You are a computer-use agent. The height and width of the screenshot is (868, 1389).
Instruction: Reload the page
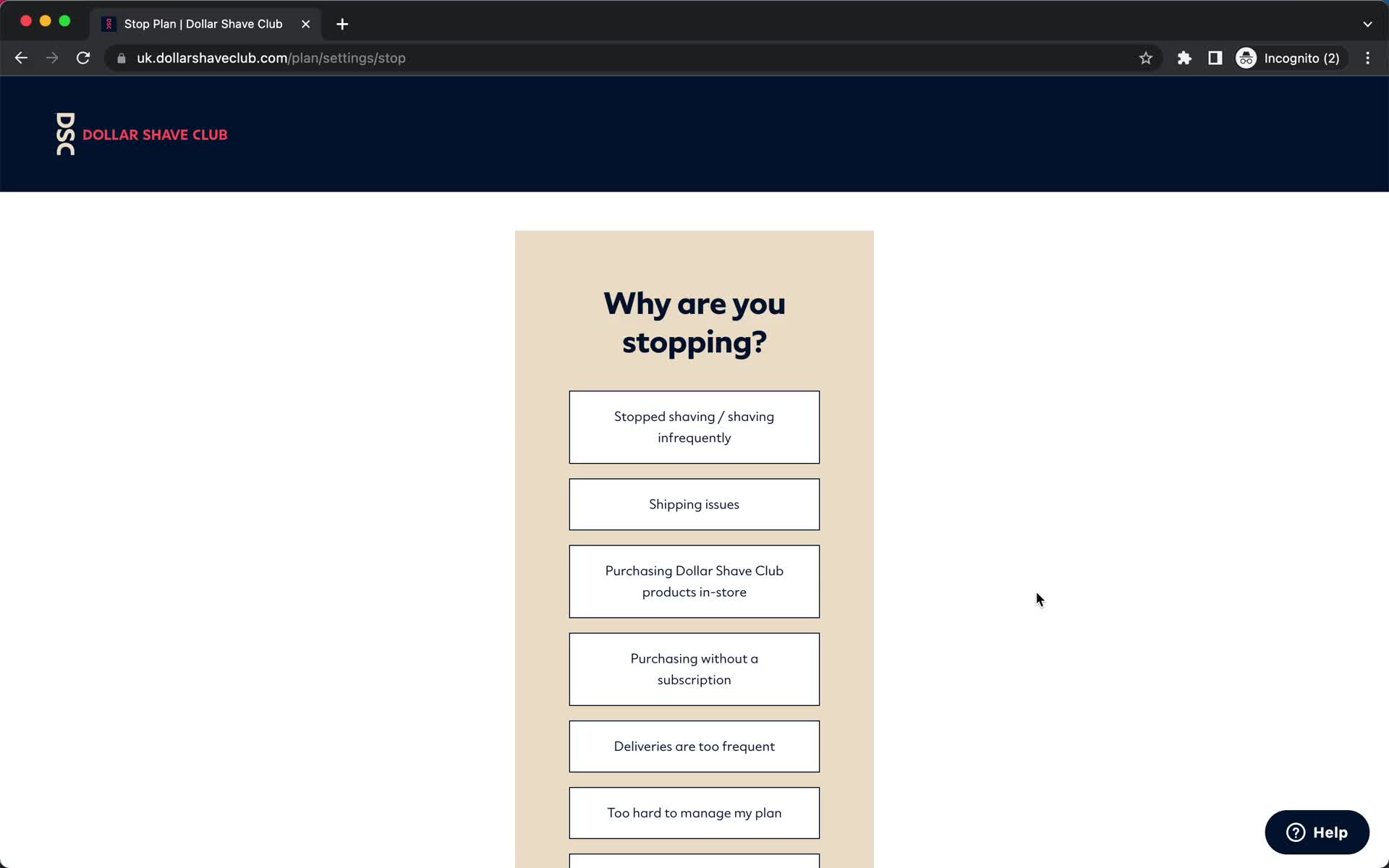click(x=83, y=58)
